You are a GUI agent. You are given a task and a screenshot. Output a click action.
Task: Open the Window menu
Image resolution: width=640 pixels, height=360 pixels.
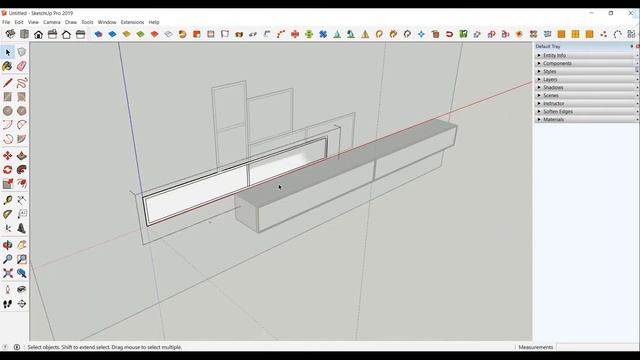107,22
